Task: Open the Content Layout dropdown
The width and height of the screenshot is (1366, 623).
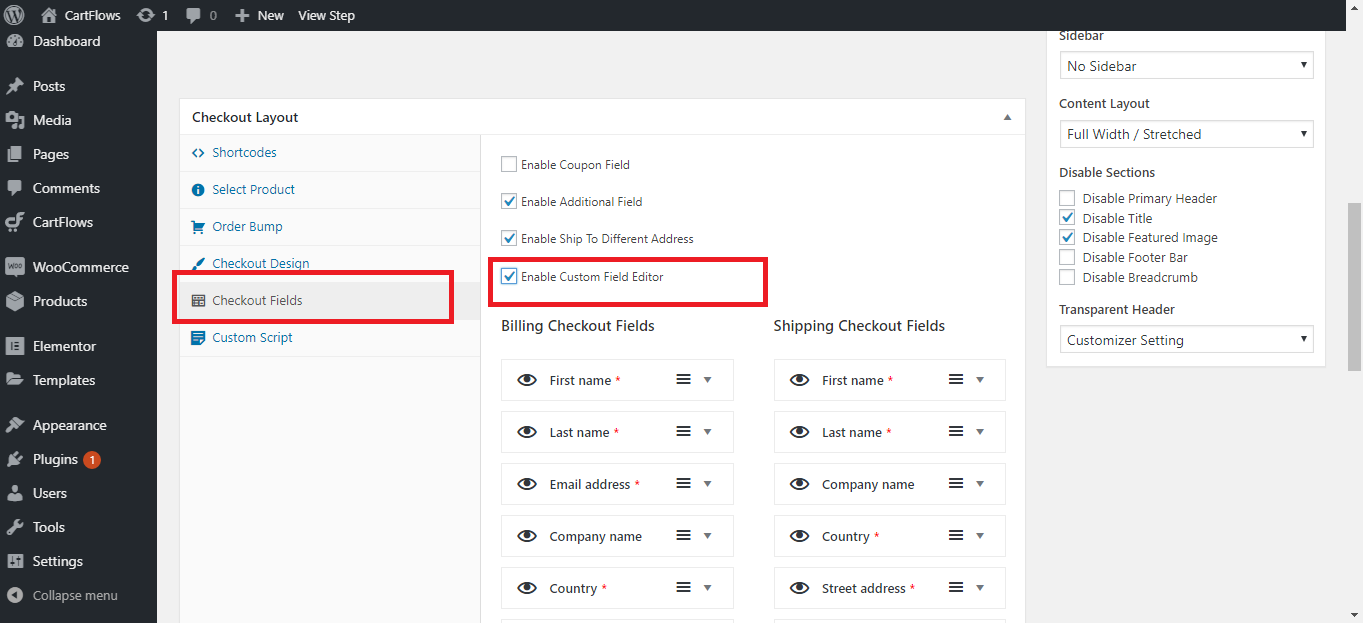Action: [1185, 133]
